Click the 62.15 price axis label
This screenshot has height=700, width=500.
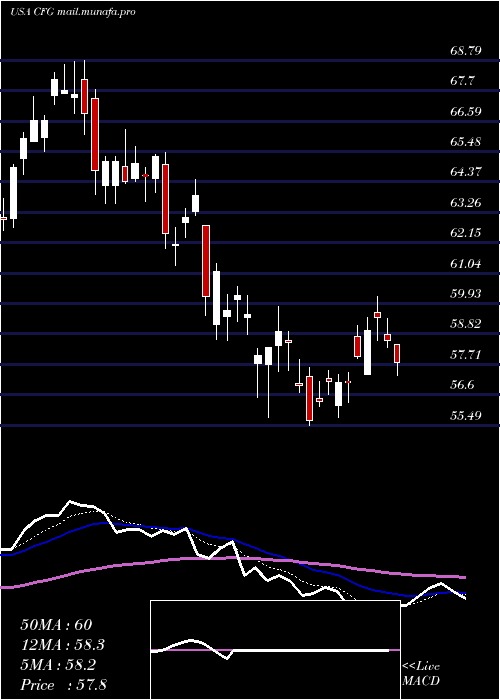[x=466, y=233]
